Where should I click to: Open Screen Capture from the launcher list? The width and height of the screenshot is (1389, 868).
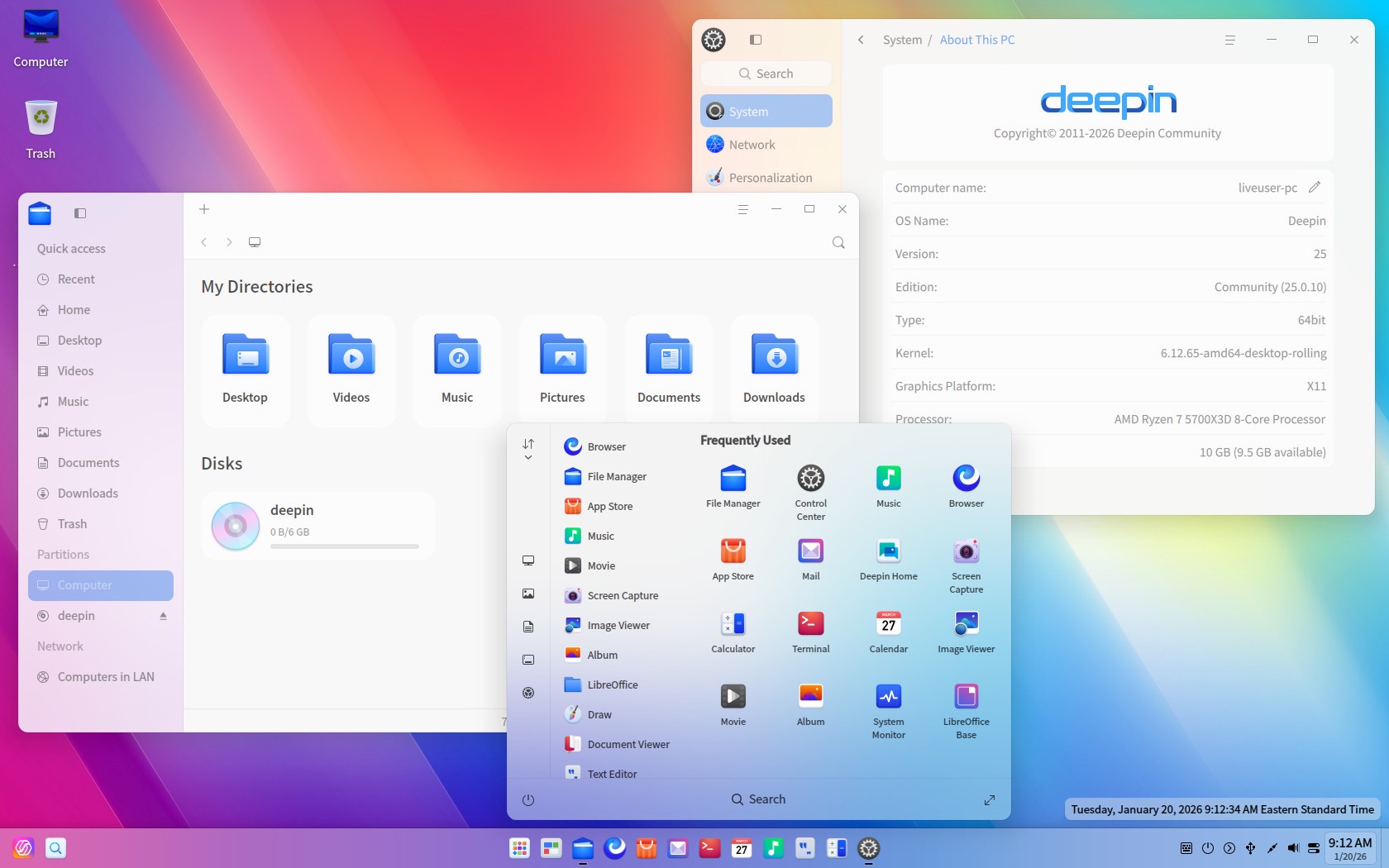coord(623,595)
